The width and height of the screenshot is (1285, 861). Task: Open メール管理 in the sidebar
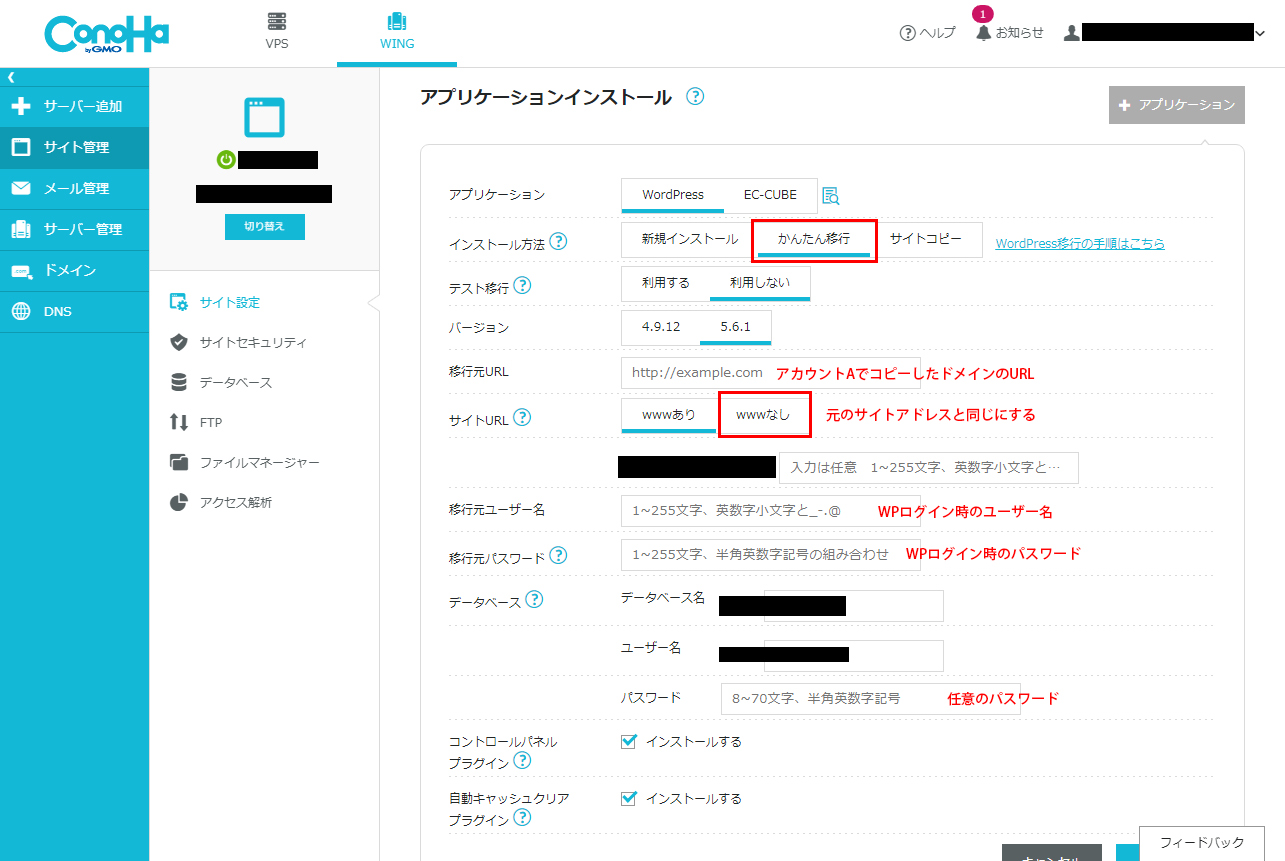click(74, 188)
